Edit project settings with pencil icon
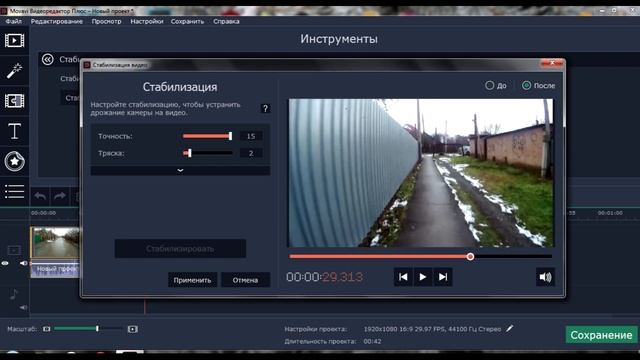This screenshot has width=640, height=360. pyautogui.click(x=509, y=329)
